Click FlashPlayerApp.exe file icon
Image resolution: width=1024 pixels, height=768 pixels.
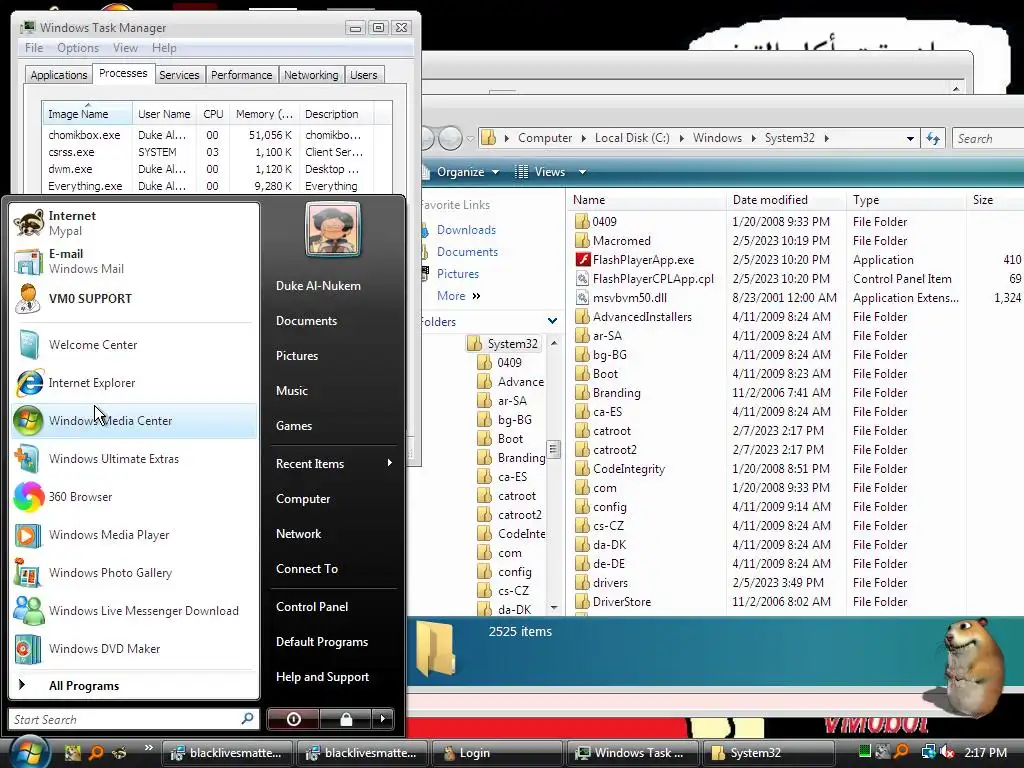(x=583, y=260)
